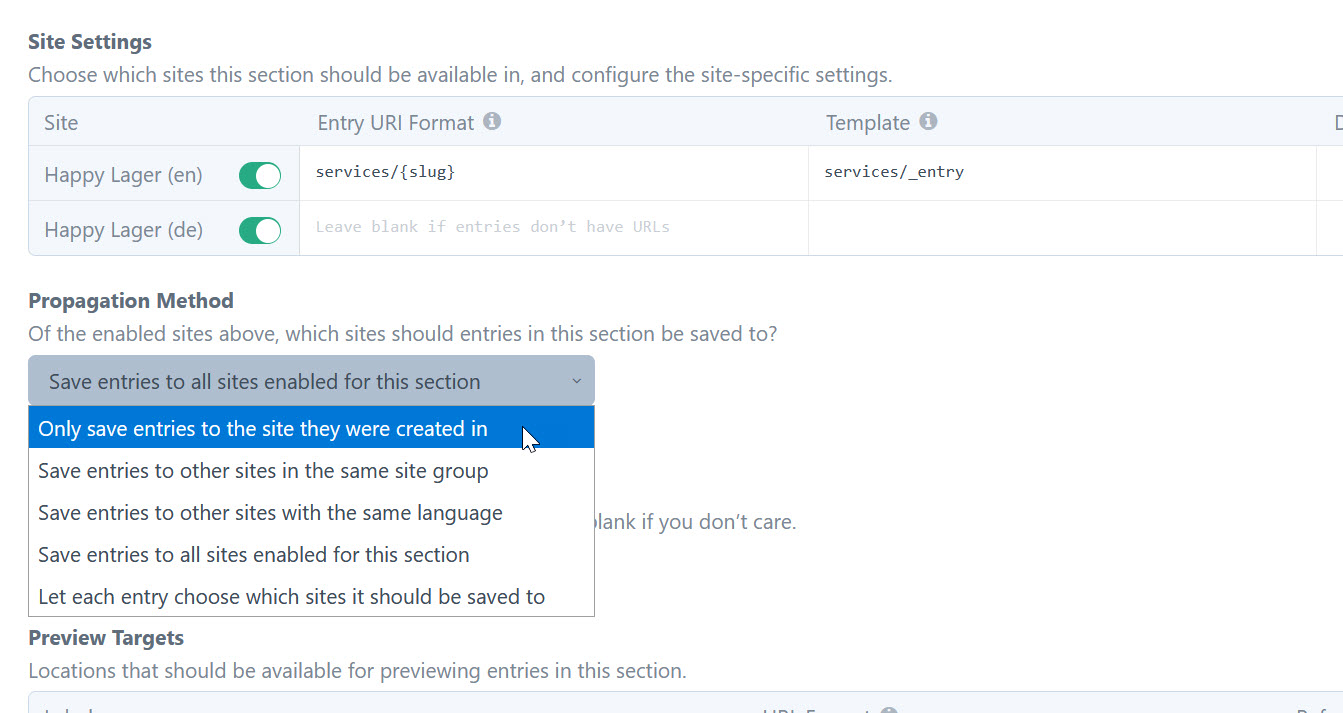This screenshot has width=1343, height=713.
Task: Click the Propagation Method dropdown chevron arrow
Action: point(576,381)
